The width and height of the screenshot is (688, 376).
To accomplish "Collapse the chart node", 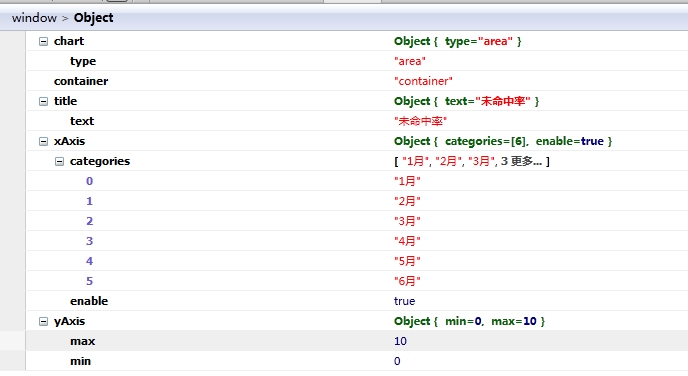I will pos(43,41).
